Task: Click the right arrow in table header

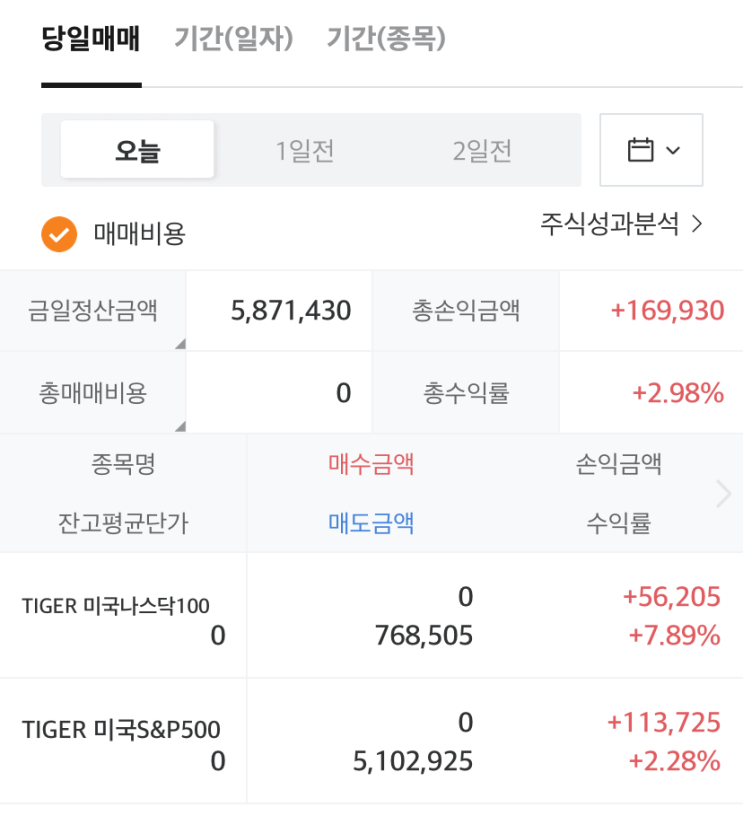Action: (x=724, y=493)
